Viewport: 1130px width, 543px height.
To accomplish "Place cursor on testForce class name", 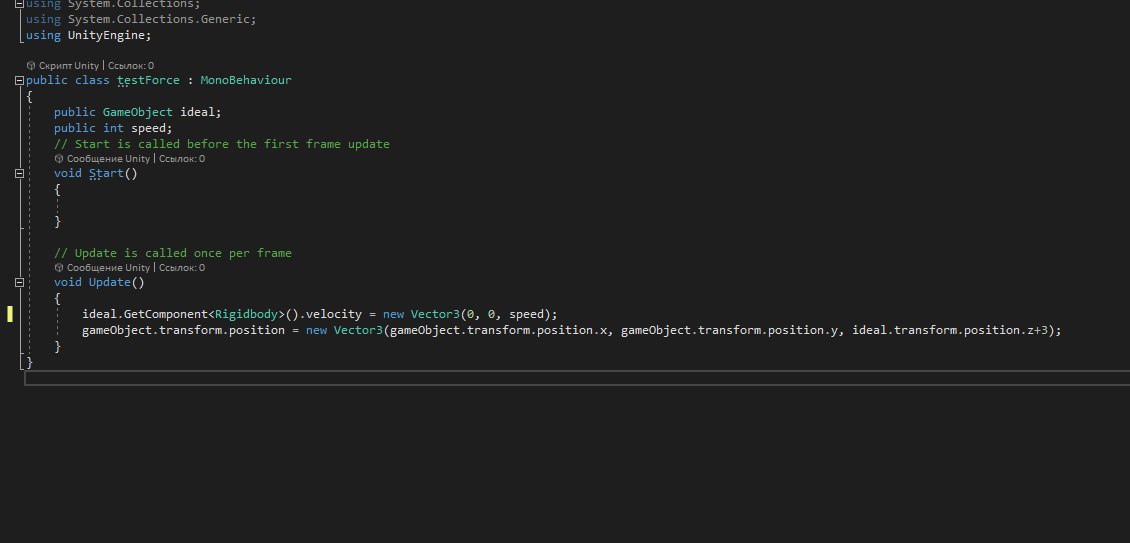I will [x=148, y=80].
